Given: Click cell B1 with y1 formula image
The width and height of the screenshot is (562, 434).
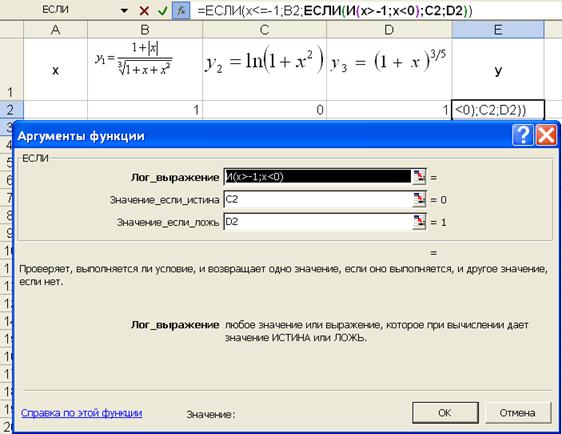Looking at the screenshot, I should pyautogui.click(x=145, y=69).
